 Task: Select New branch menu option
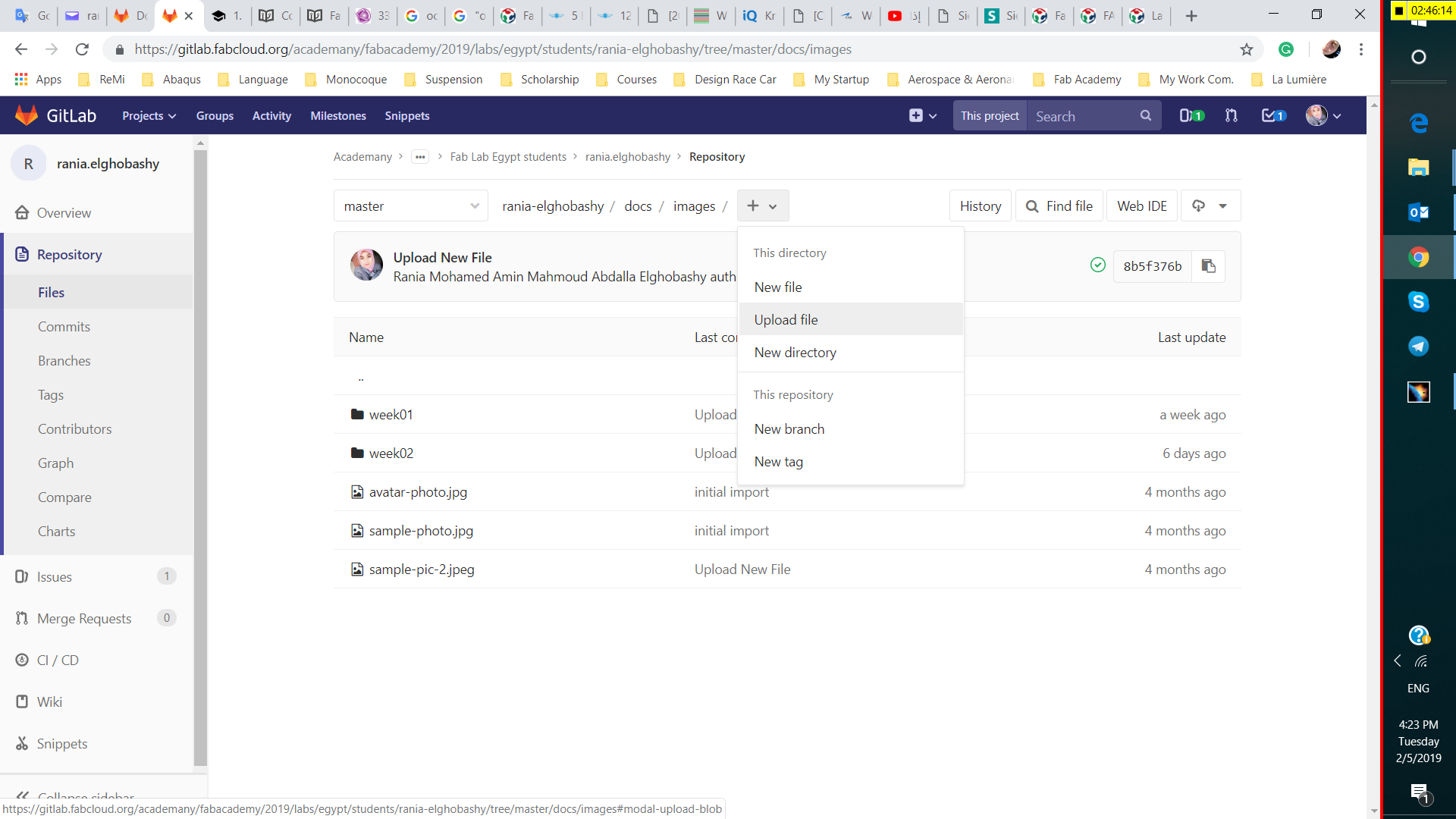click(789, 429)
